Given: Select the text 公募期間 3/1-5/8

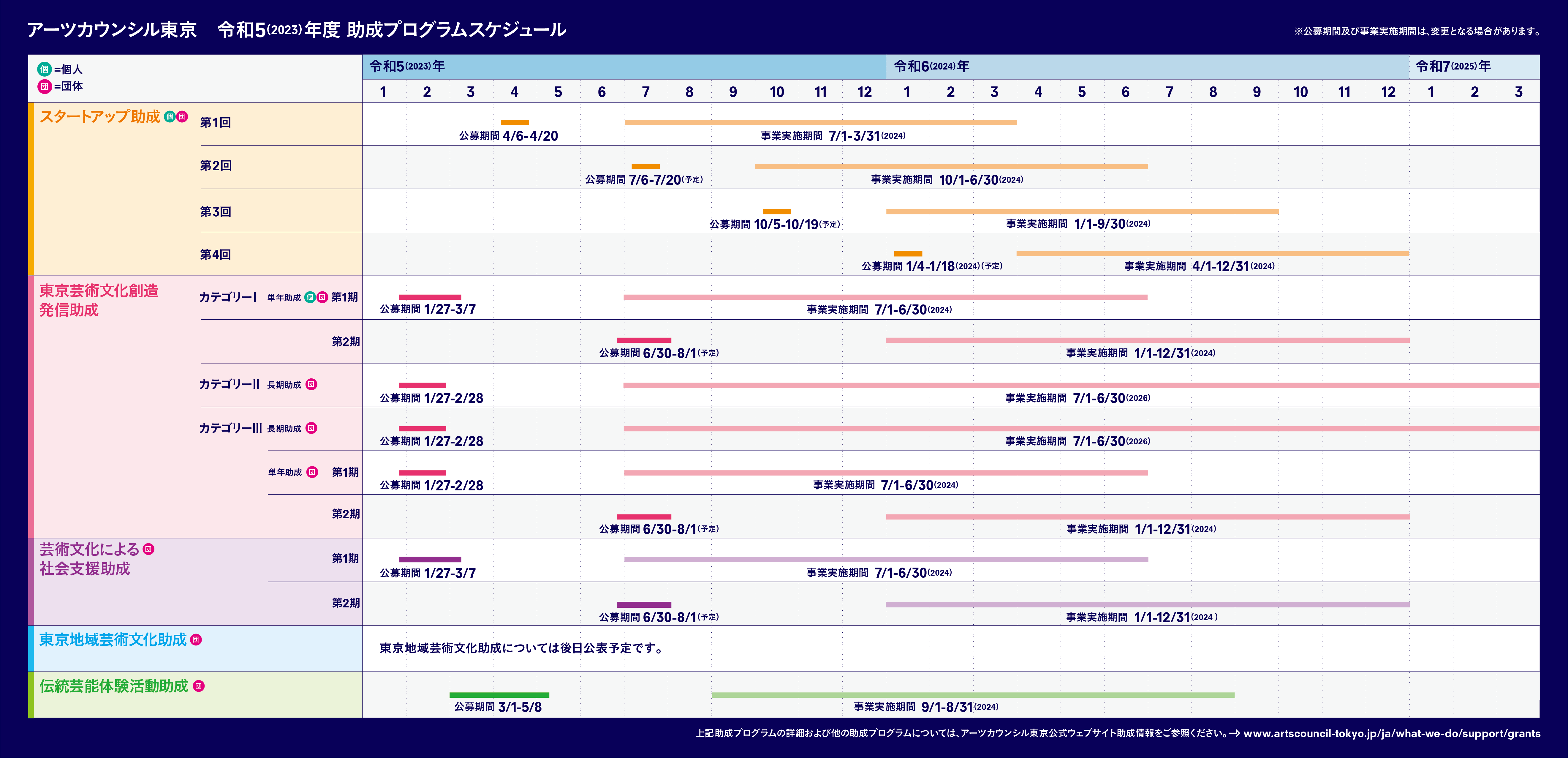Looking at the screenshot, I should 498,707.
